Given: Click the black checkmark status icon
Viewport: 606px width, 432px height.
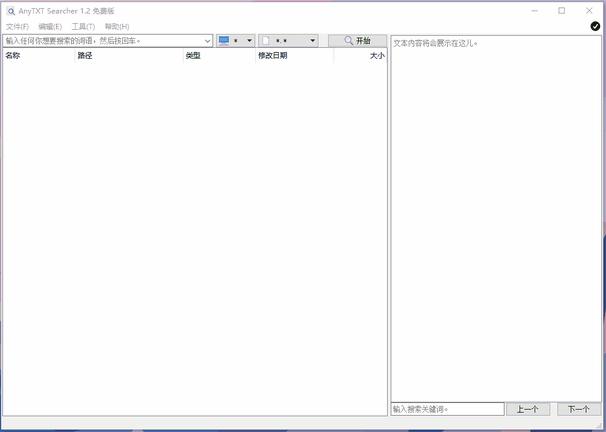Looking at the screenshot, I should tap(595, 26).
